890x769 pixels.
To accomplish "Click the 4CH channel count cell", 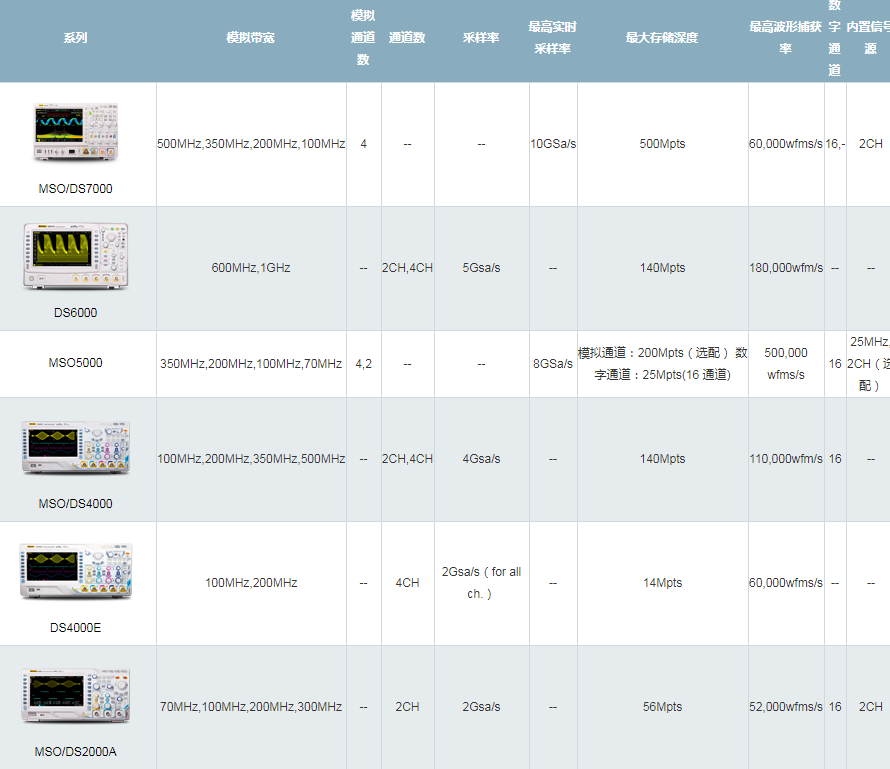I will (x=408, y=583).
